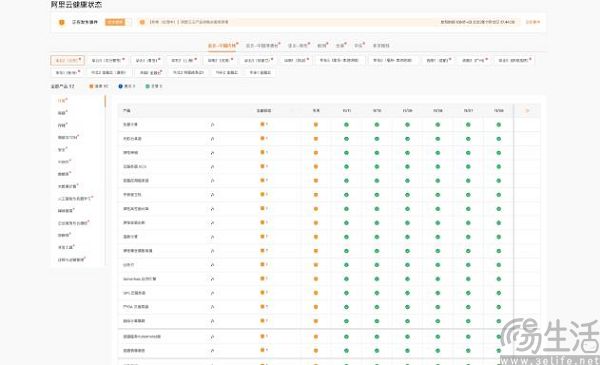Click the subscribe icon in the Serverless row
The image size is (600, 365).
point(212,279)
